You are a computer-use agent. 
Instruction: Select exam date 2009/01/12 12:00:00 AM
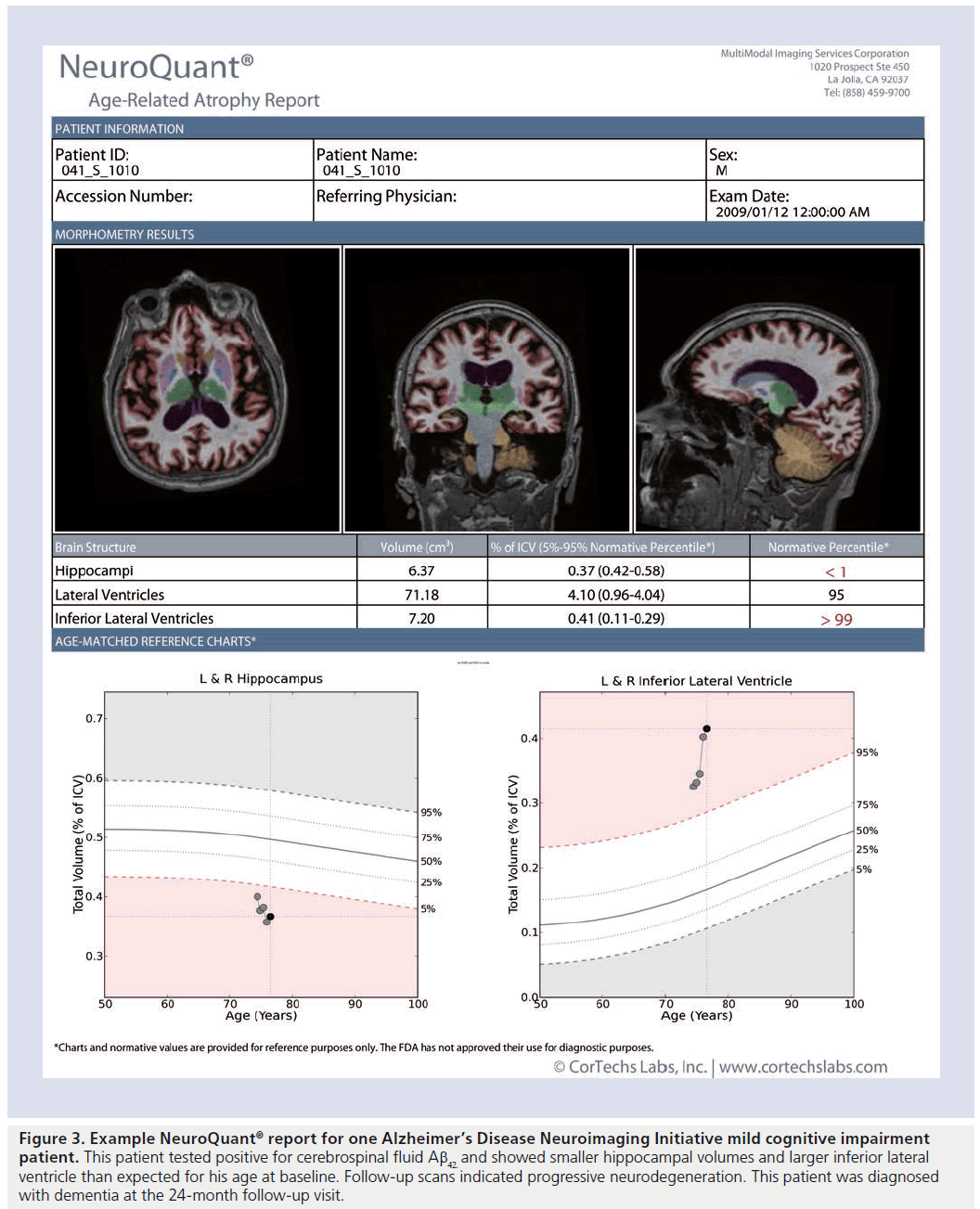click(793, 212)
